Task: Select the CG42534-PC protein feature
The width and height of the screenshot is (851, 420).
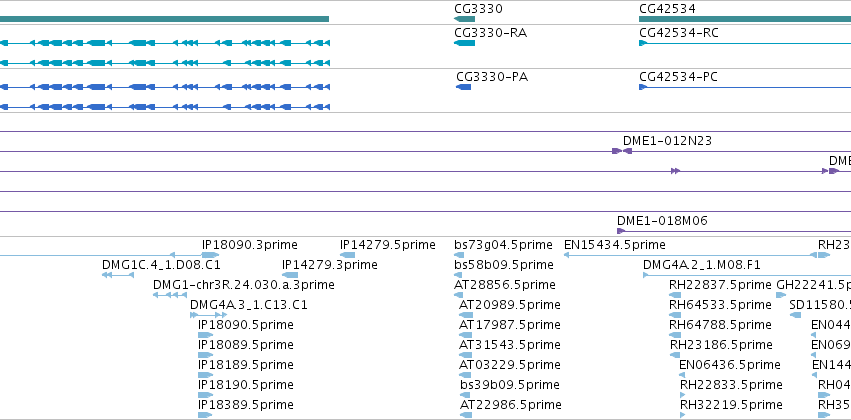Action: (x=745, y=87)
